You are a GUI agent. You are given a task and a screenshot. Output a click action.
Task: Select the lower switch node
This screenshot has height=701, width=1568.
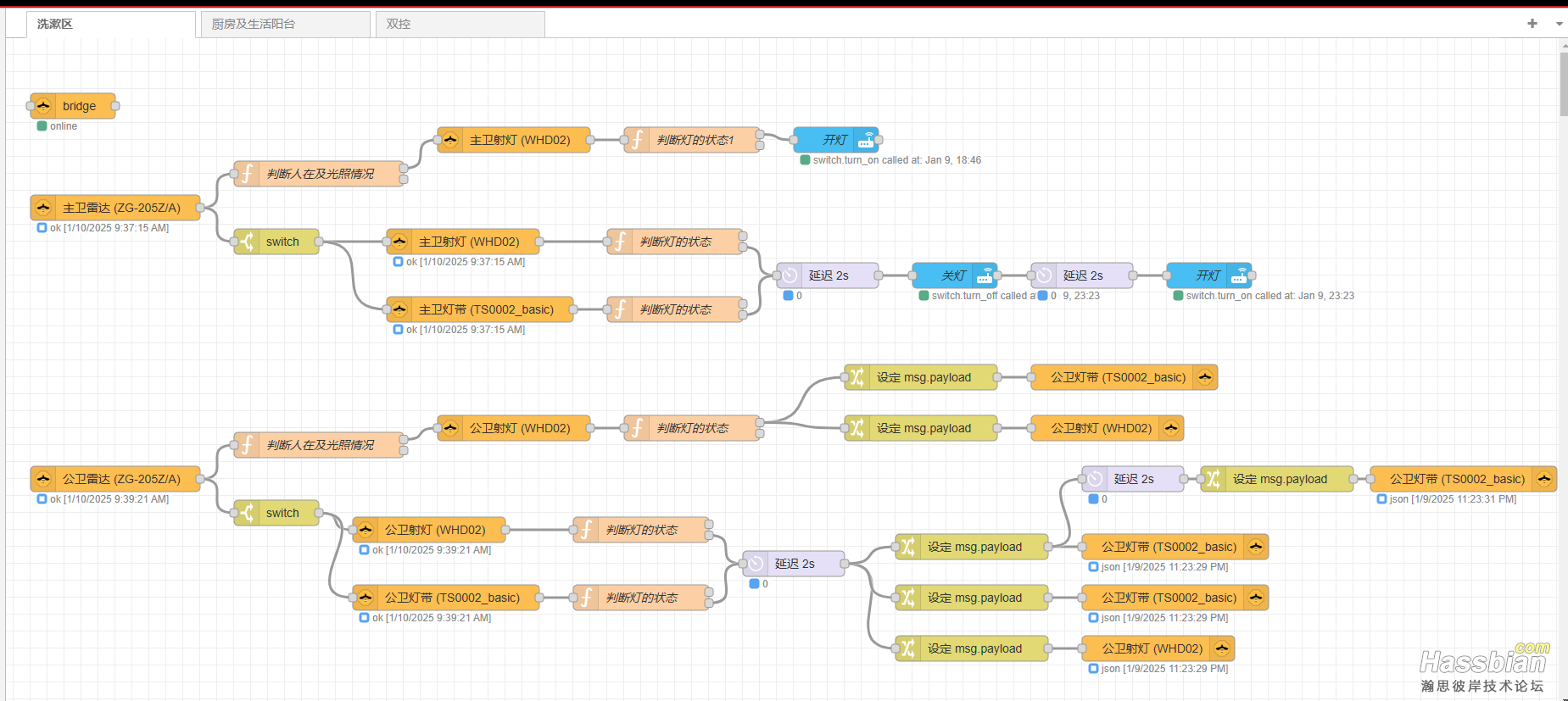point(276,513)
